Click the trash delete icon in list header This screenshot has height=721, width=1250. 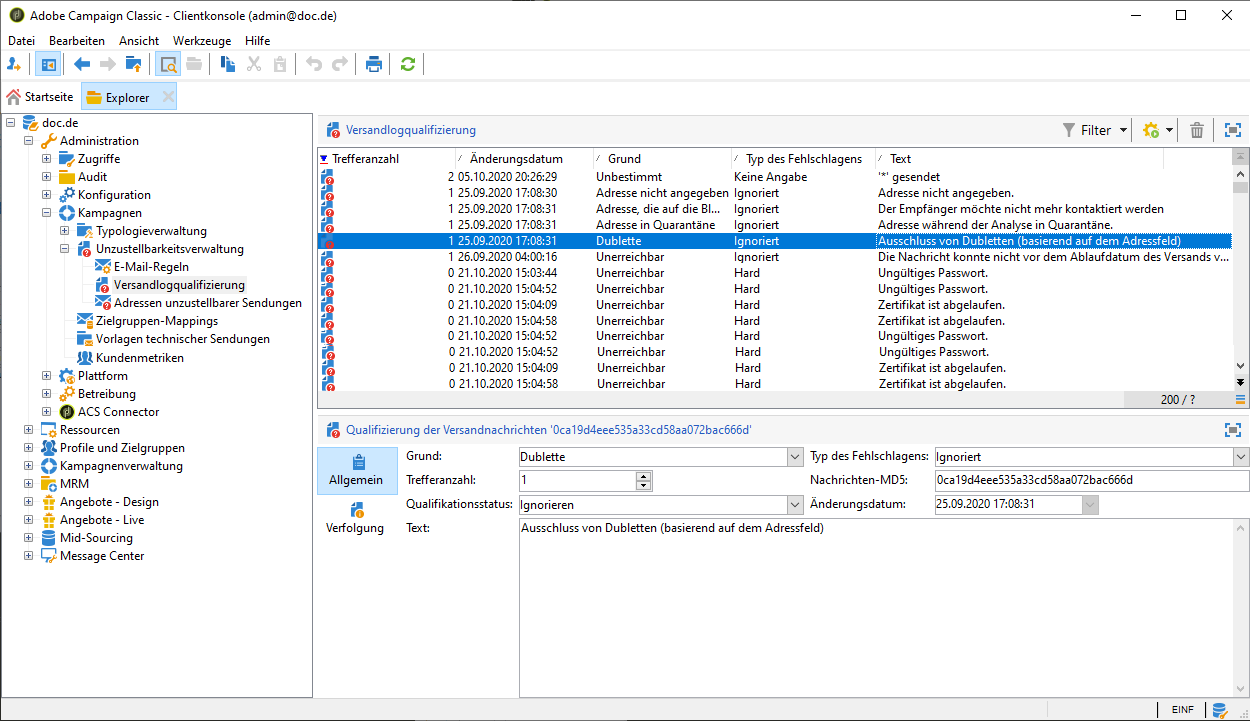pyautogui.click(x=1196, y=130)
